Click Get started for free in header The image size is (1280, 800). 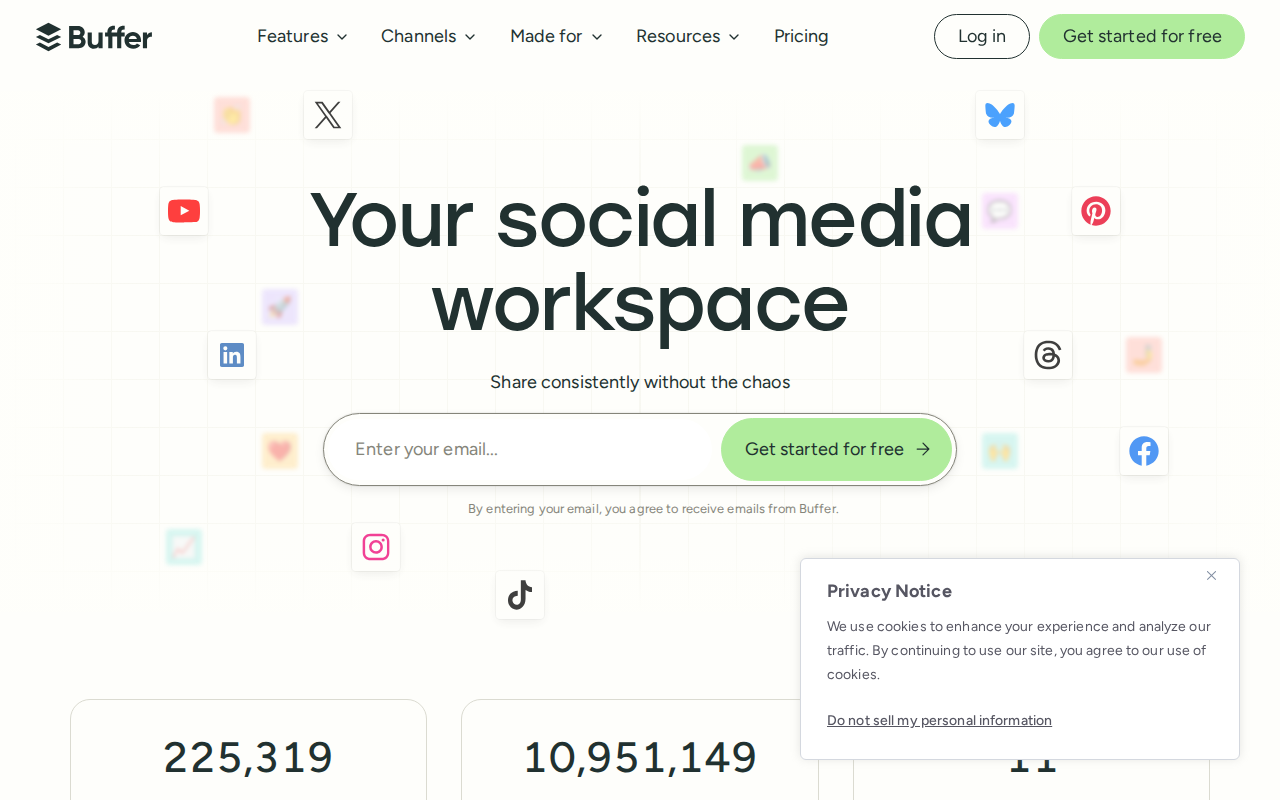(x=1141, y=36)
